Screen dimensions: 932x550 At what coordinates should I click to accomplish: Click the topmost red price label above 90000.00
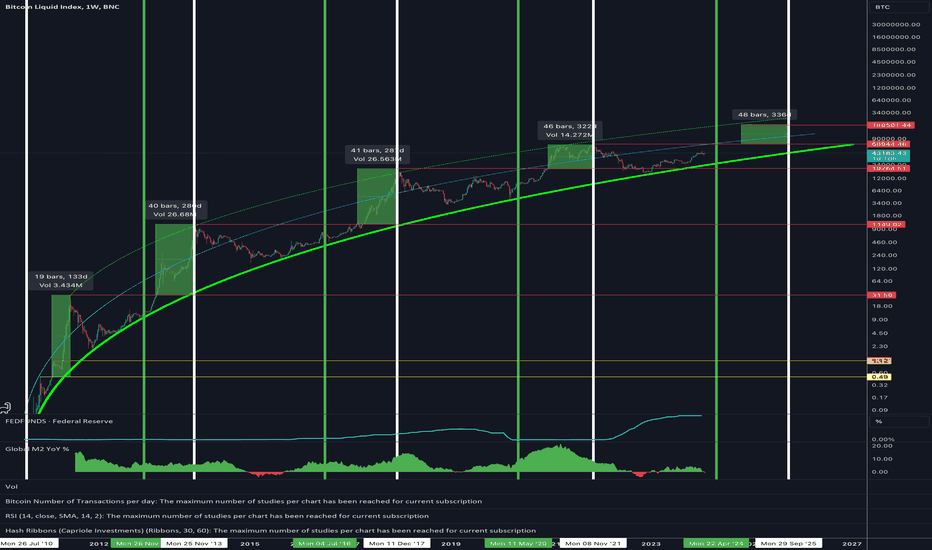[x=889, y=125]
